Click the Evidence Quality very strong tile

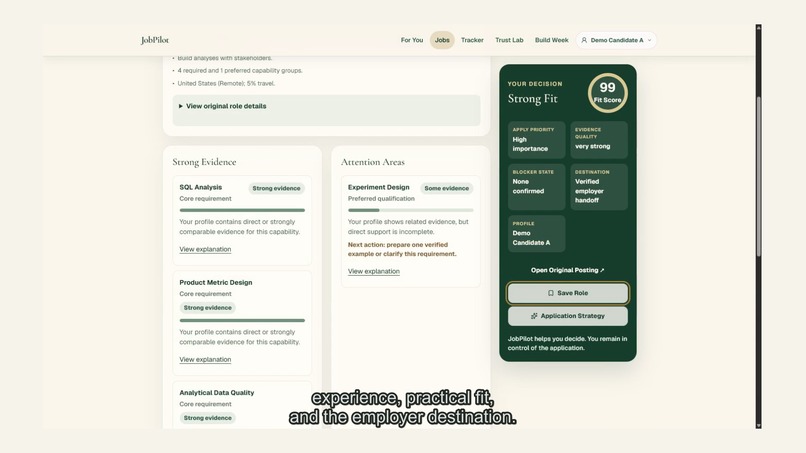coord(599,140)
